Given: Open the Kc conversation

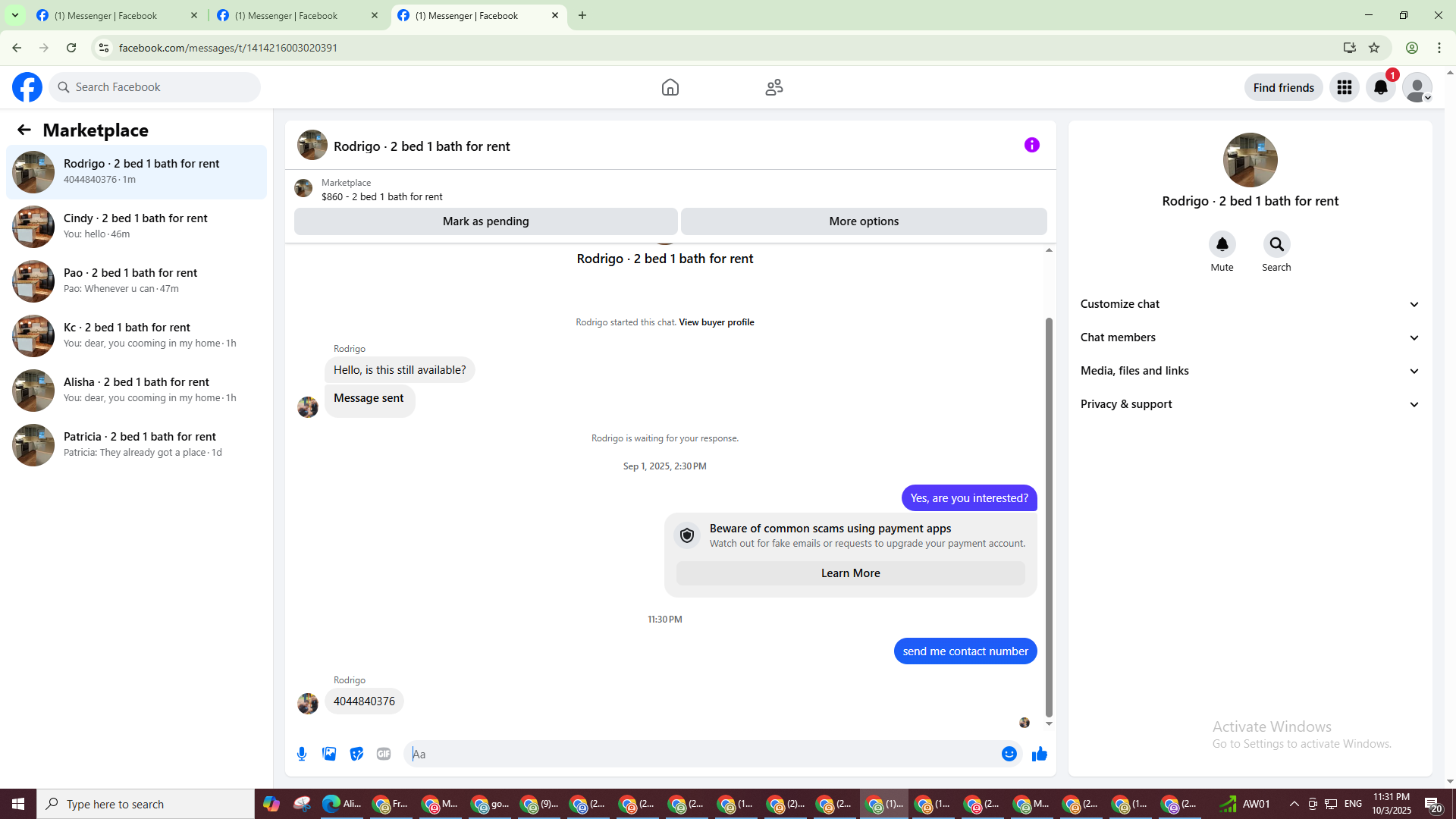Looking at the screenshot, I should [136, 335].
